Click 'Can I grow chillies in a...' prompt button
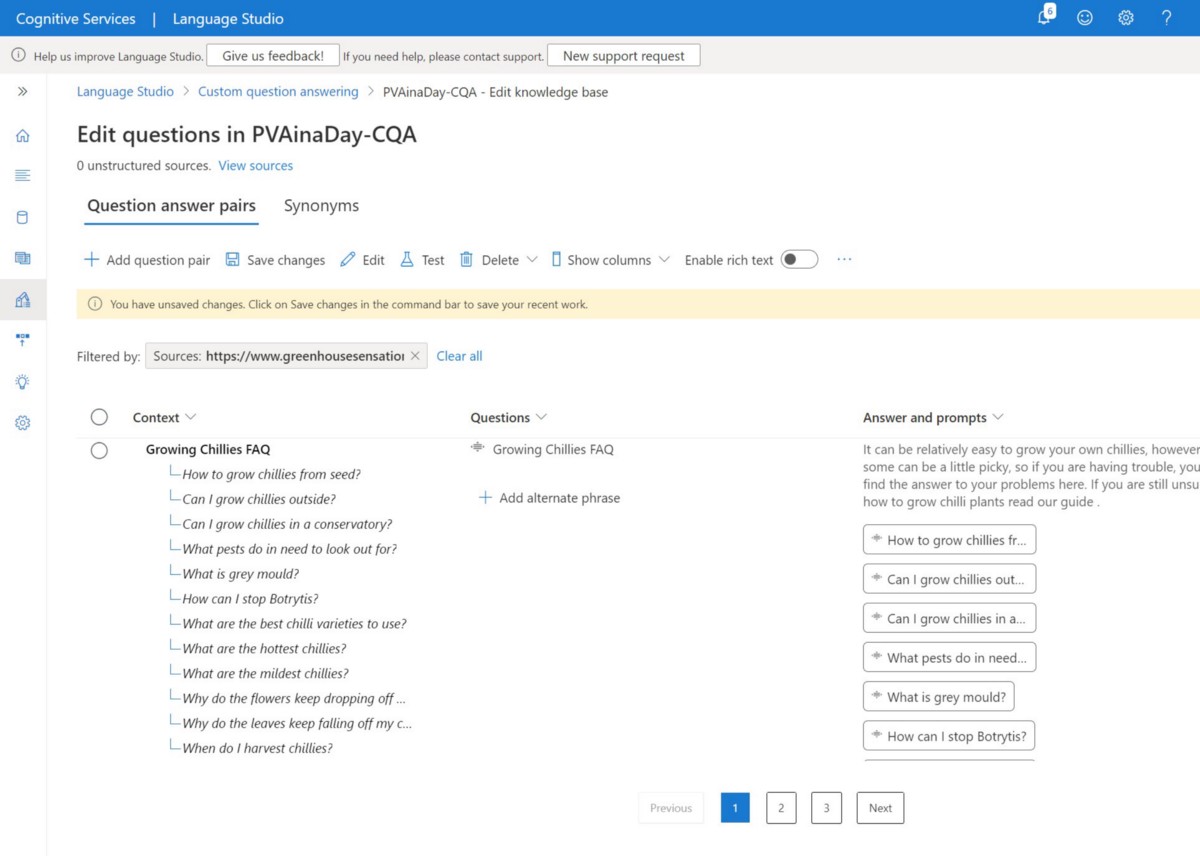 click(949, 619)
